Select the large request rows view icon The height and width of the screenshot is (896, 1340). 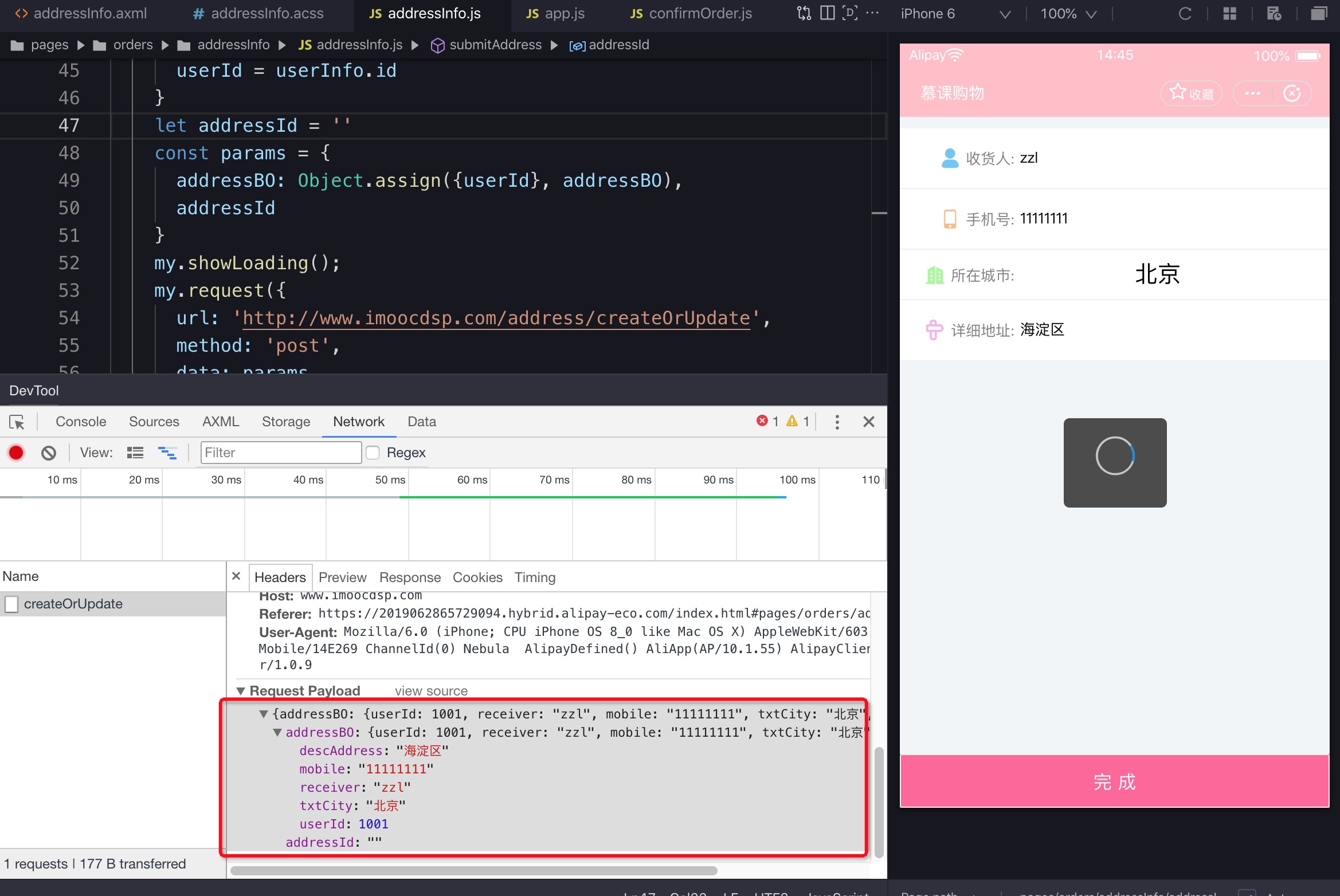coord(135,453)
